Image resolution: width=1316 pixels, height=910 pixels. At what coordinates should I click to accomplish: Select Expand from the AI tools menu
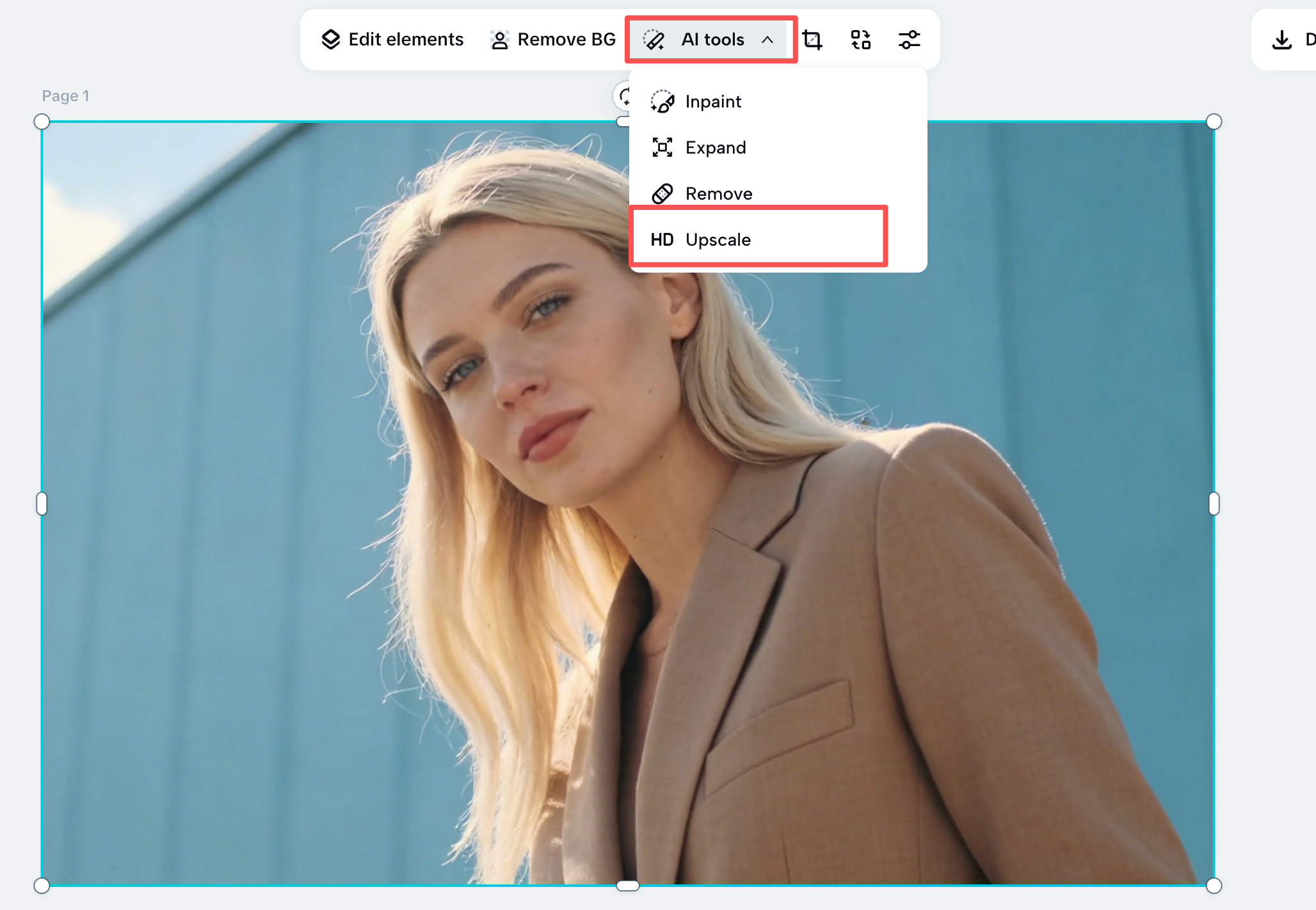click(716, 147)
